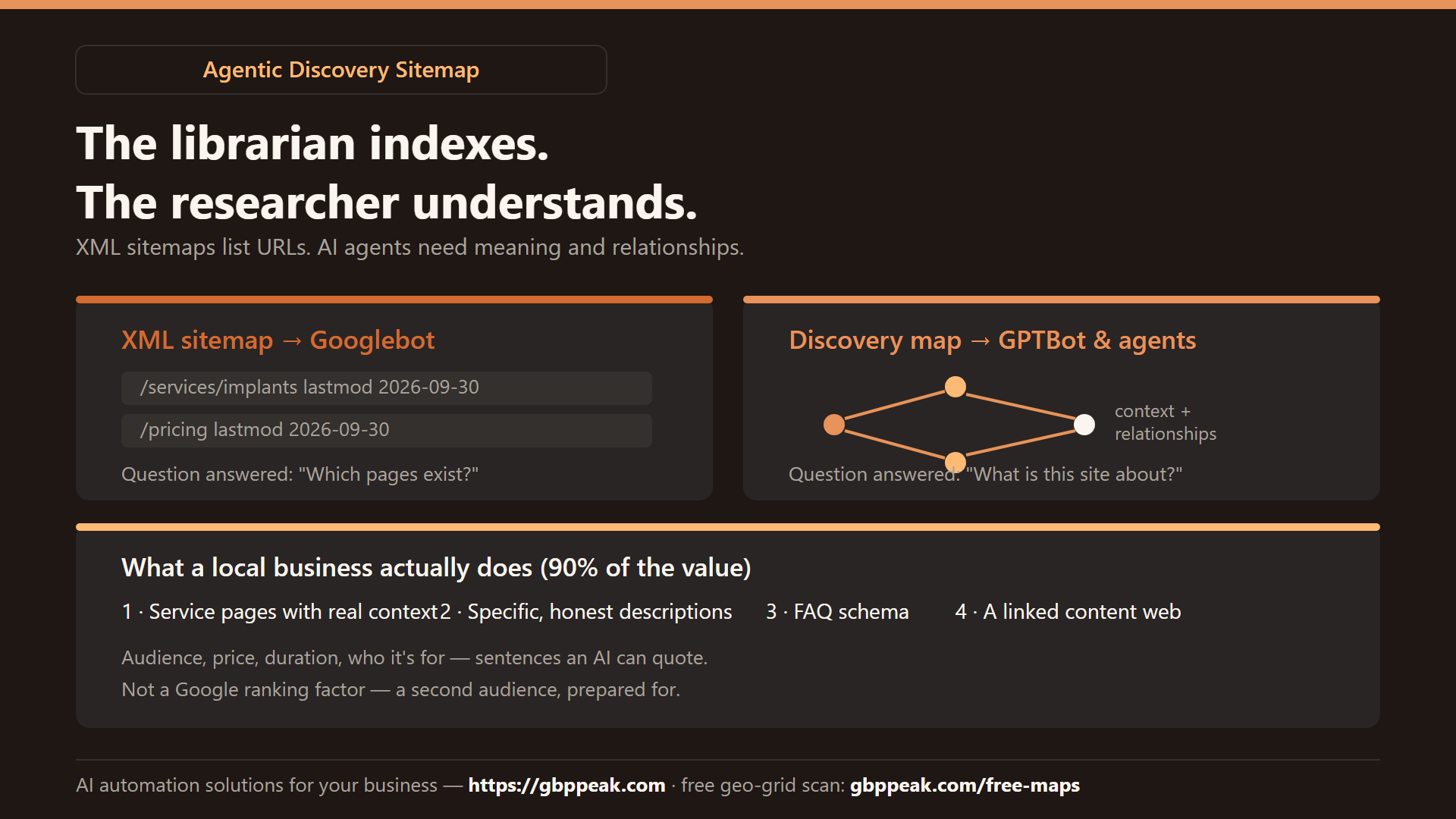Open the gbppeak.com/free-maps link
The width and height of the screenshot is (1456, 819).
[965, 785]
